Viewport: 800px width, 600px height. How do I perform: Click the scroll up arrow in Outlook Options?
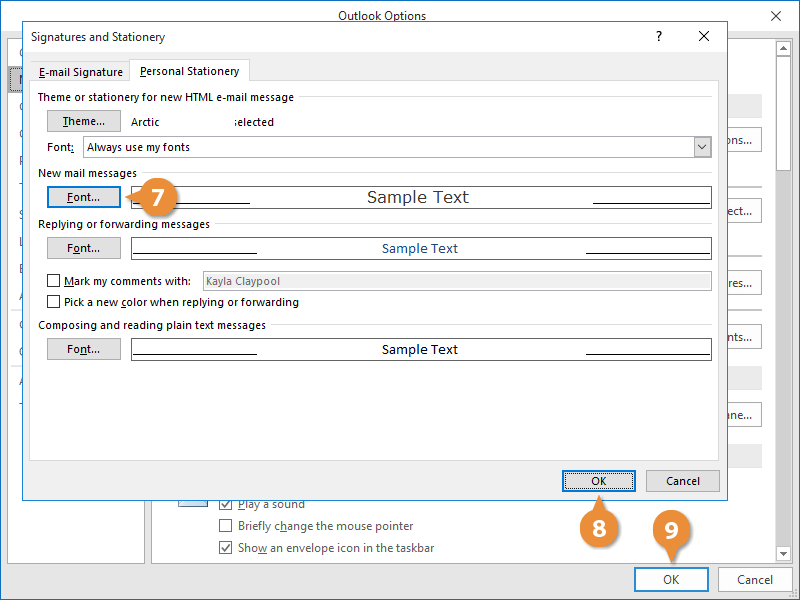click(784, 49)
